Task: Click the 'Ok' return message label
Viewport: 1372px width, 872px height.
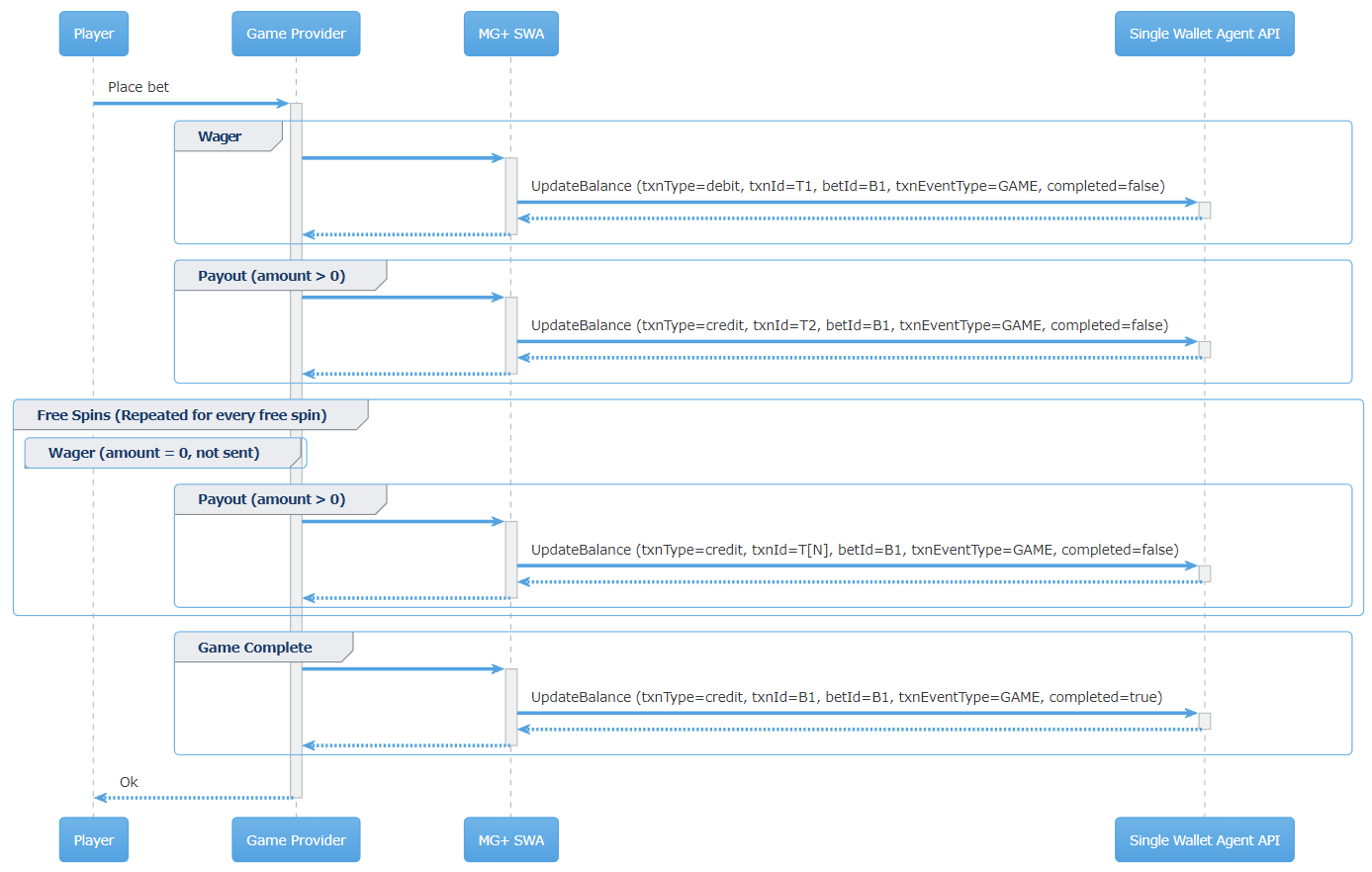Action: (129, 782)
